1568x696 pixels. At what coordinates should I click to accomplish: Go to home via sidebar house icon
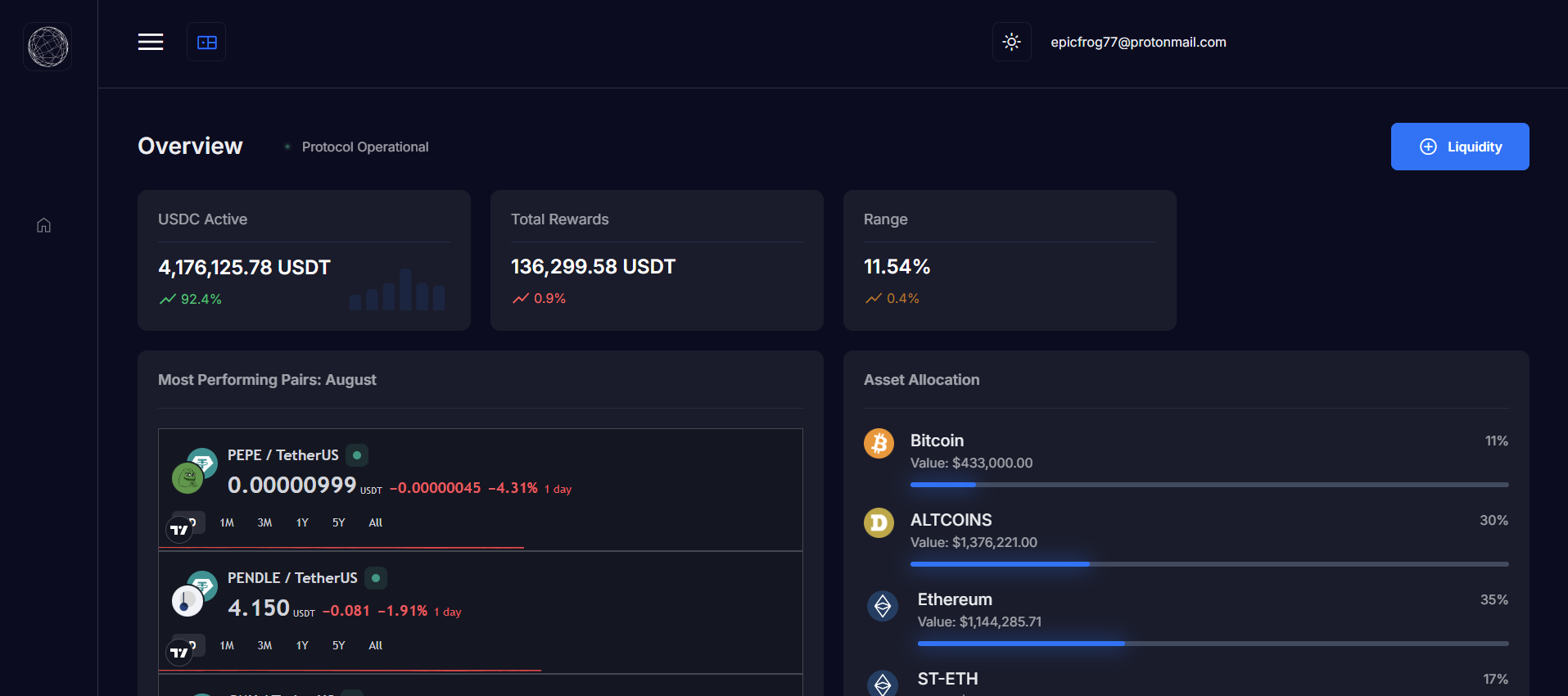pos(44,225)
